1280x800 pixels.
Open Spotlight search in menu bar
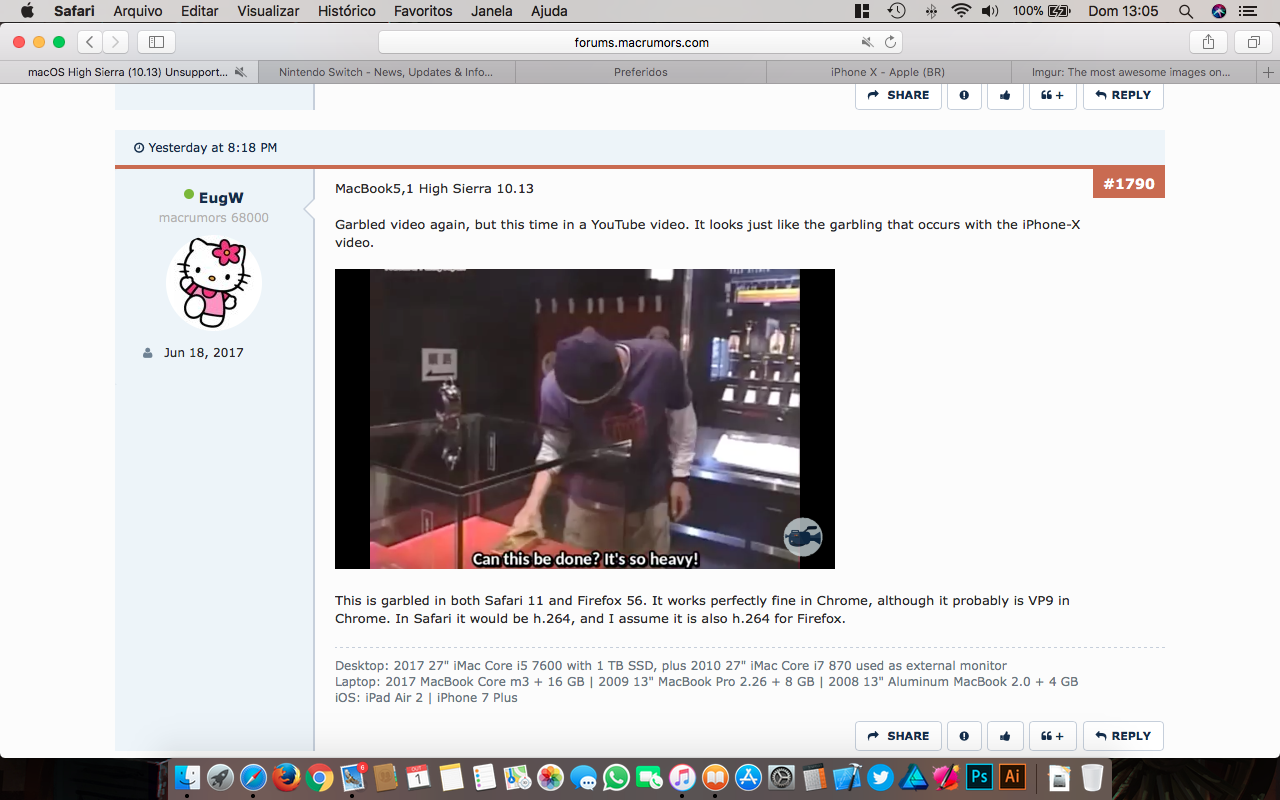1186,11
